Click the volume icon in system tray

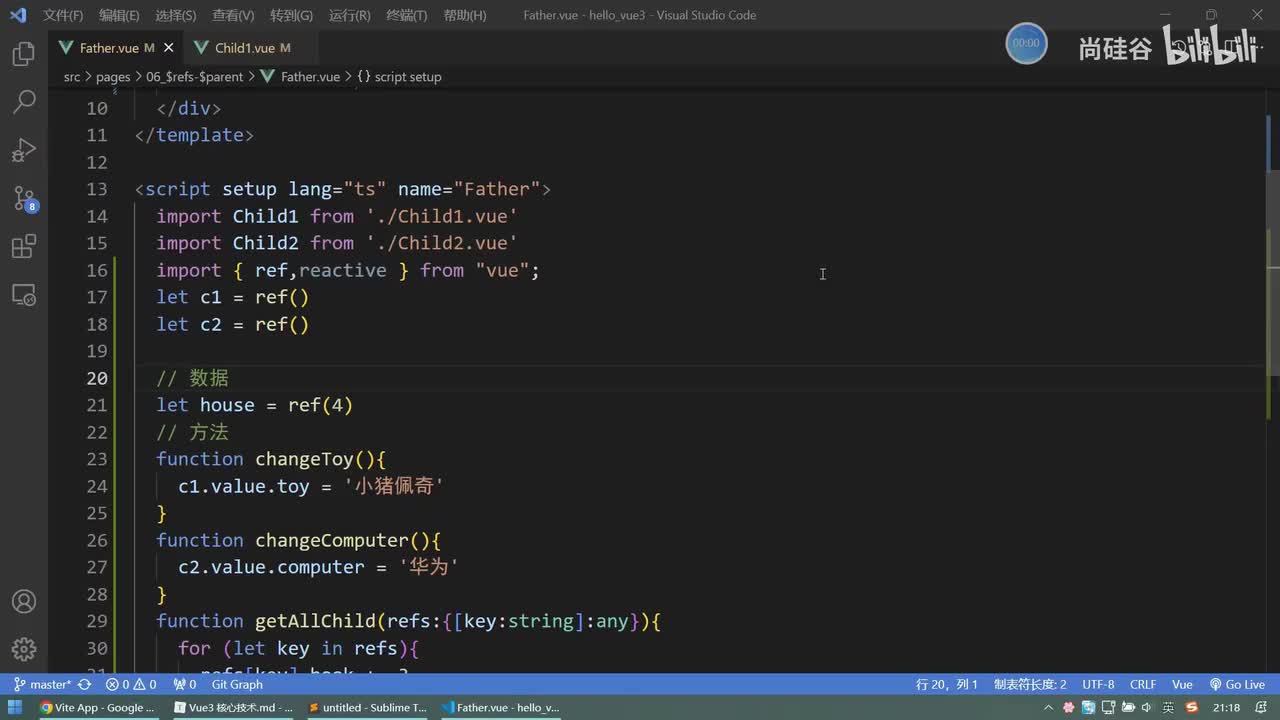click(x=1146, y=708)
